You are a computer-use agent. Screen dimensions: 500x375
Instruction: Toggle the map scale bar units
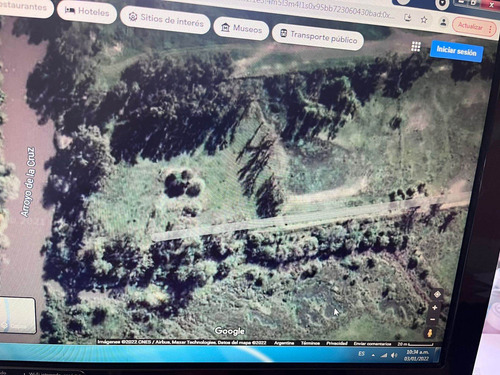(x=415, y=344)
